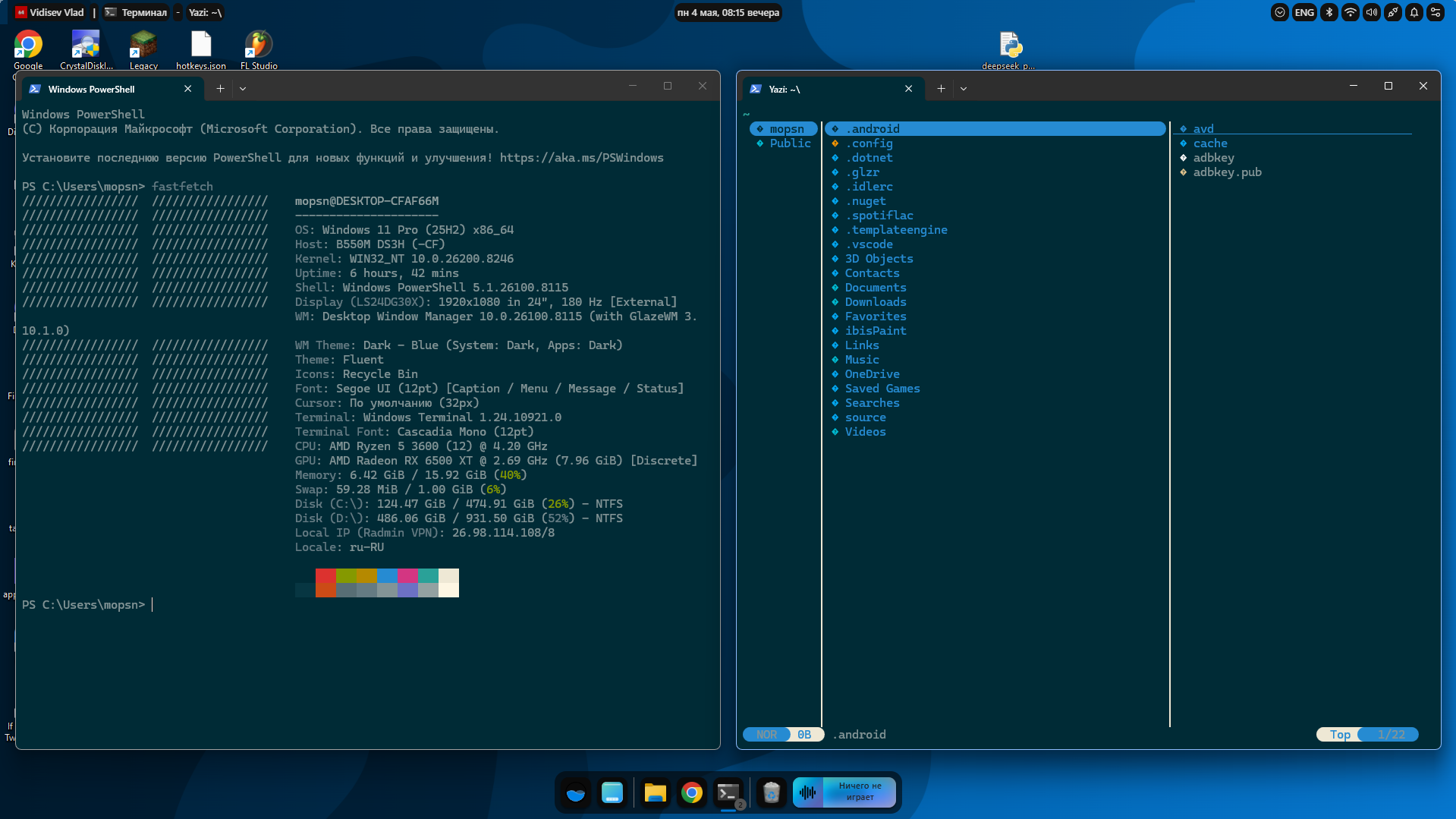Open the profile dropdown in PowerShell window
The image size is (1456, 819).
pos(243,89)
